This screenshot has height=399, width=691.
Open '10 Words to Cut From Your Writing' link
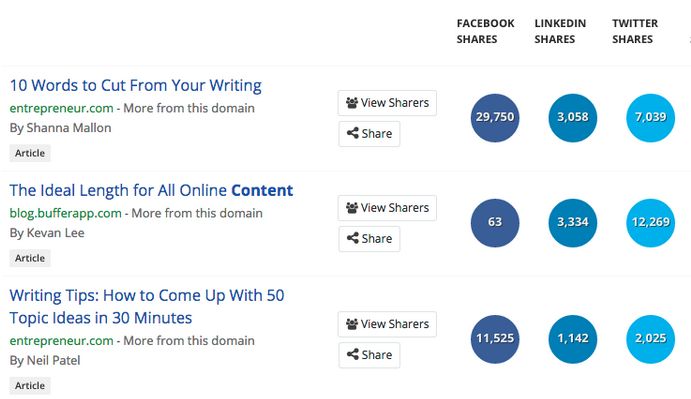(136, 85)
